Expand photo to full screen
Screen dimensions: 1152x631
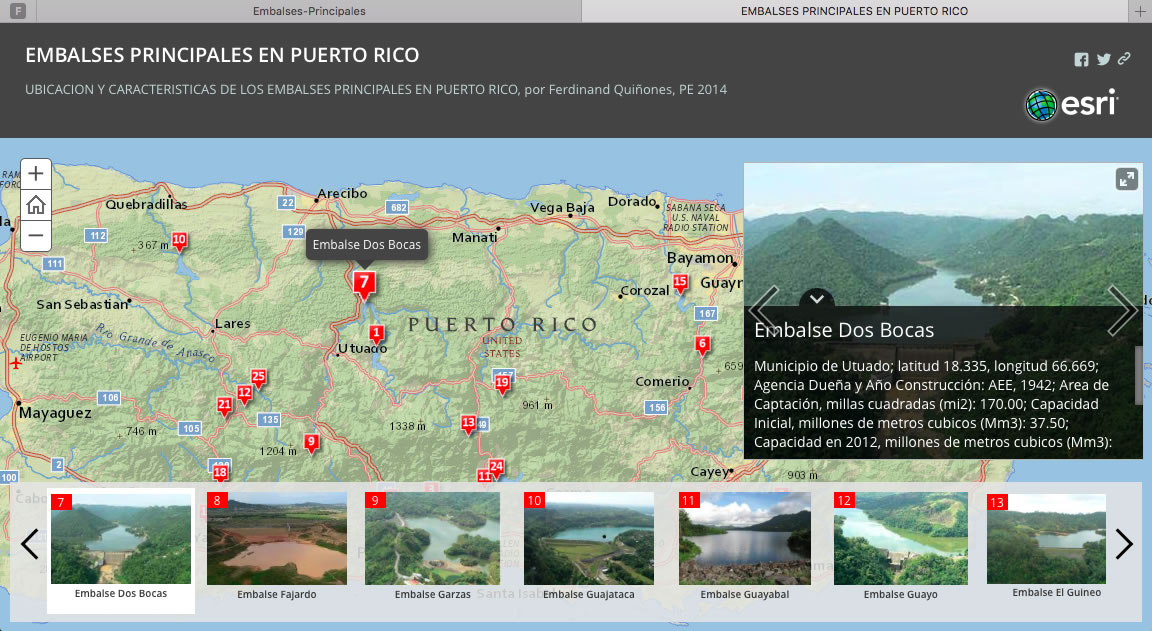(1126, 179)
